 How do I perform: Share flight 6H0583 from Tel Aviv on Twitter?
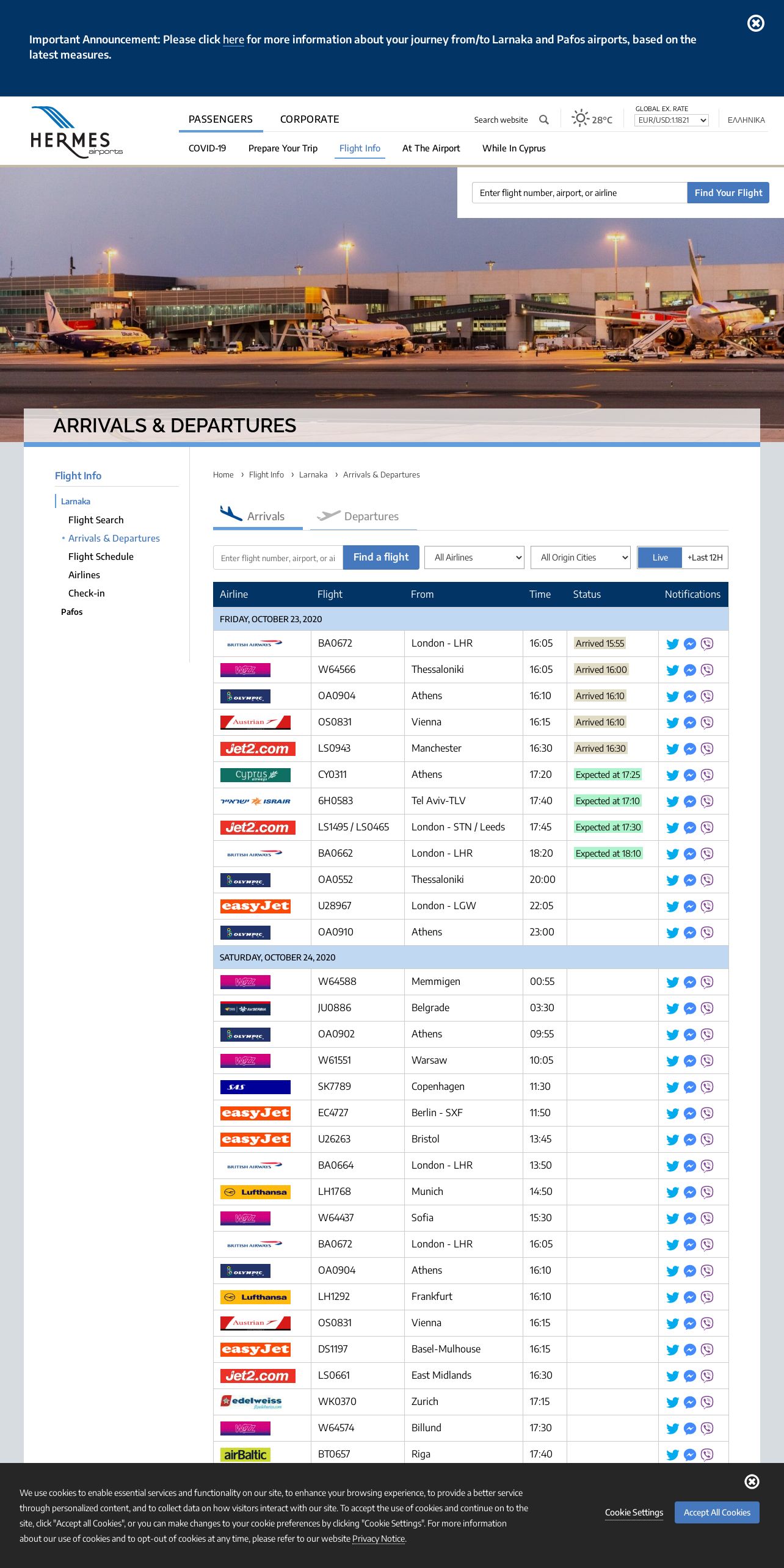coord(673,801)
